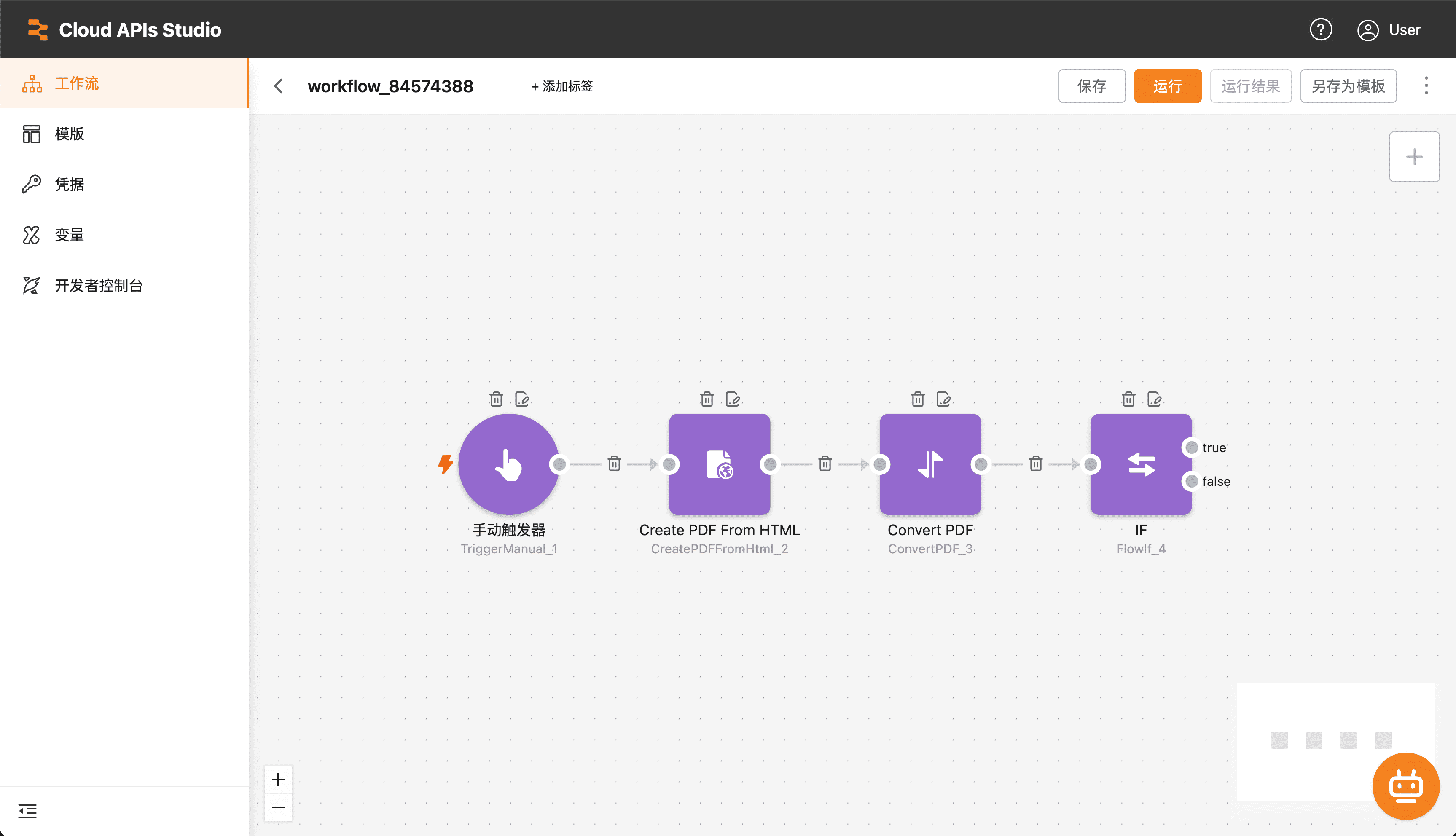The image size is (1456, 836).
Task: Select the Convert PDF node
Action: (930, 464)
